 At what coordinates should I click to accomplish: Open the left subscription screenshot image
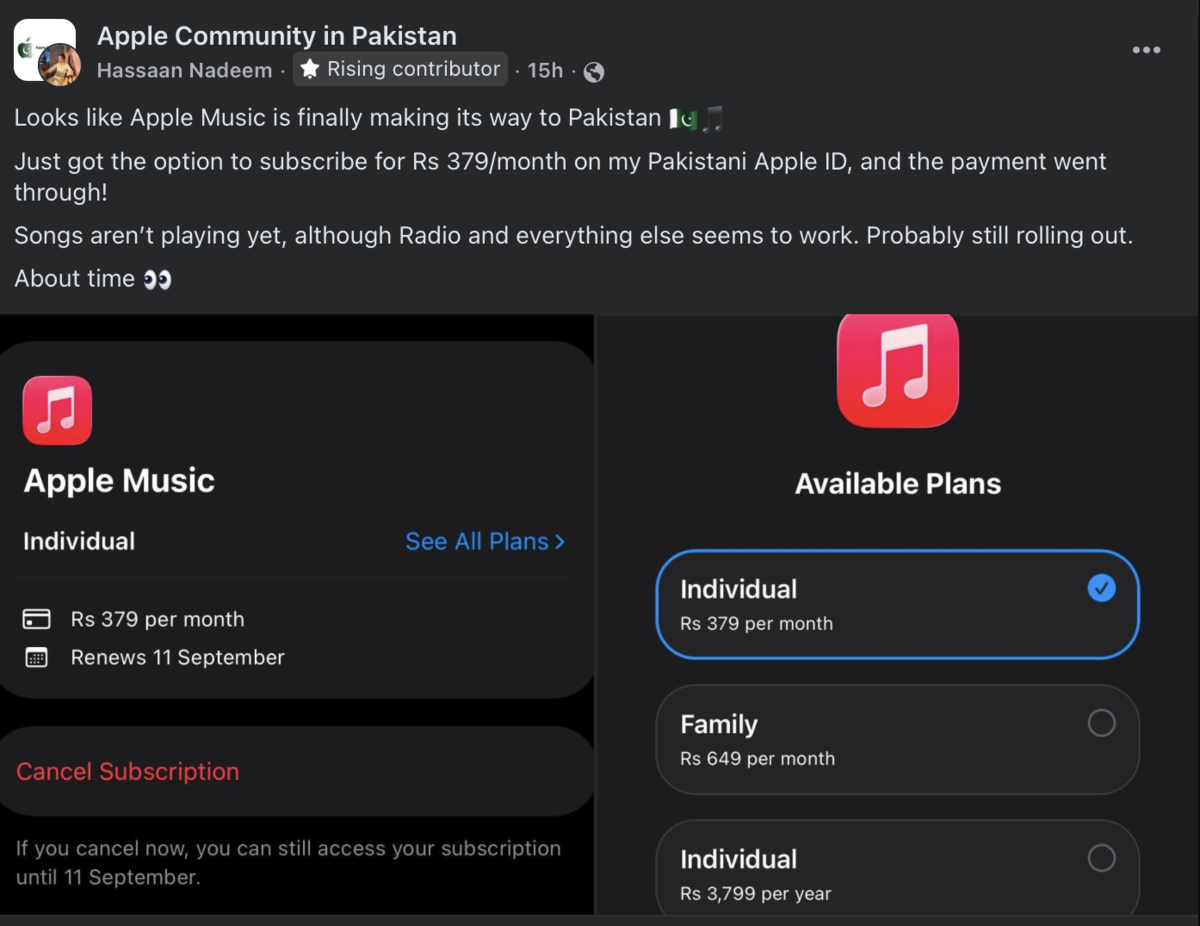click(x=297, y=614)
